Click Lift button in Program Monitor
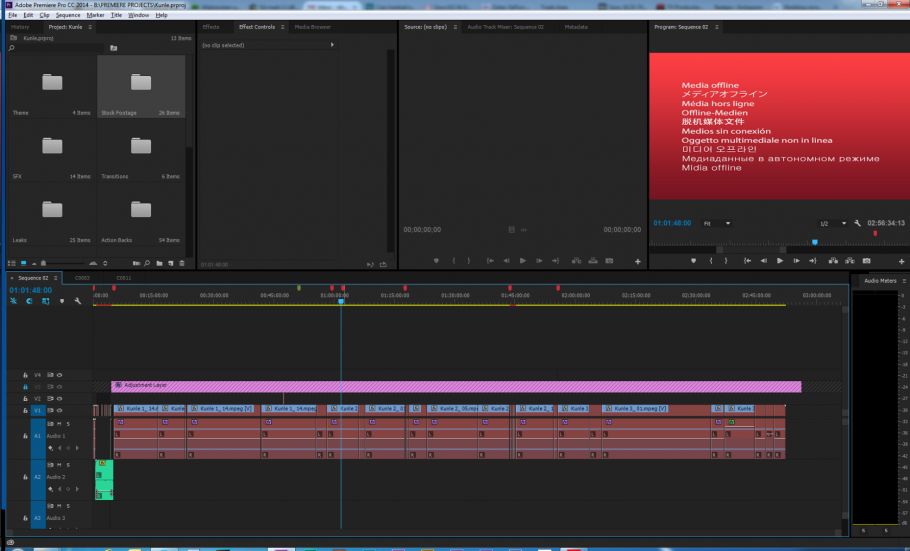 coord(834,261)
